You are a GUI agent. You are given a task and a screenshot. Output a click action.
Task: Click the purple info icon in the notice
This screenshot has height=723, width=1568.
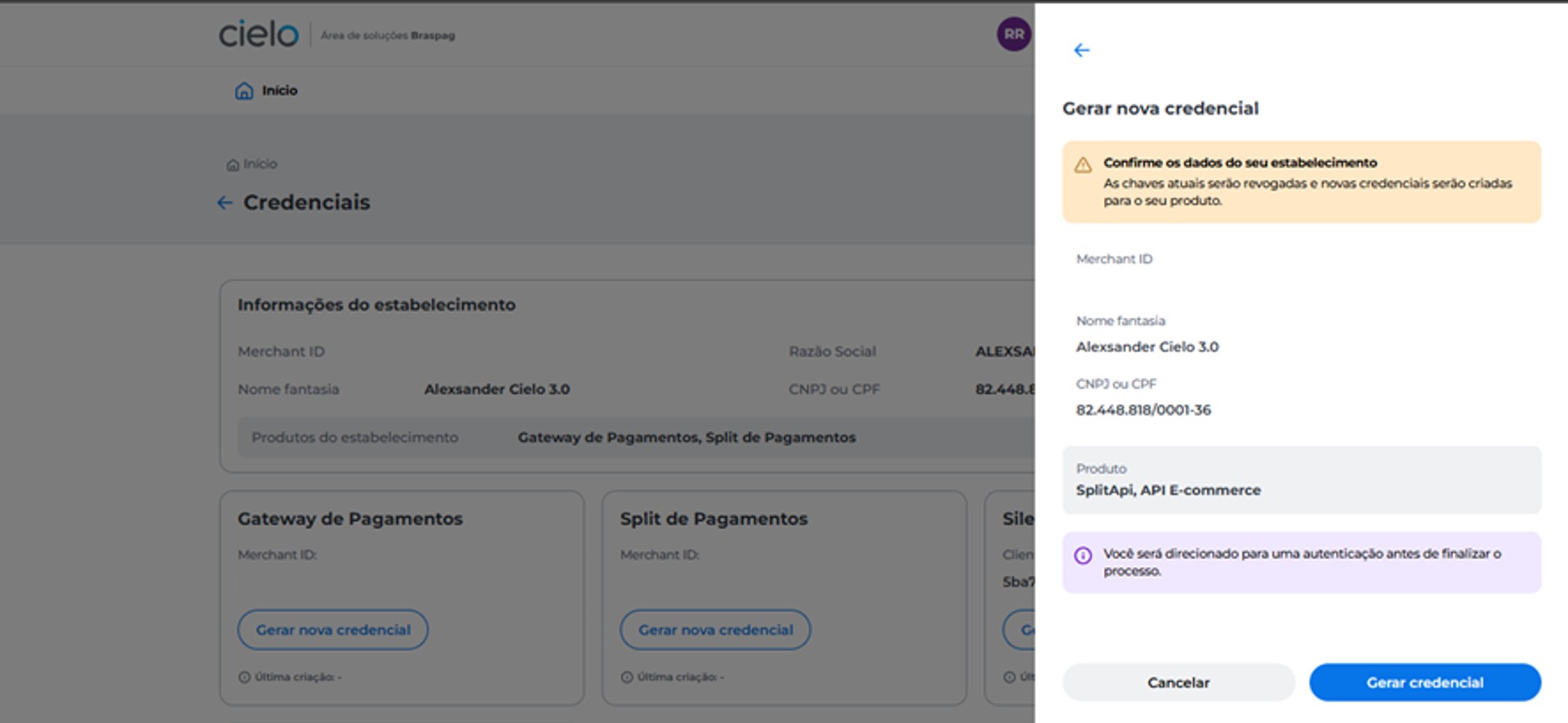point(1083,556)
